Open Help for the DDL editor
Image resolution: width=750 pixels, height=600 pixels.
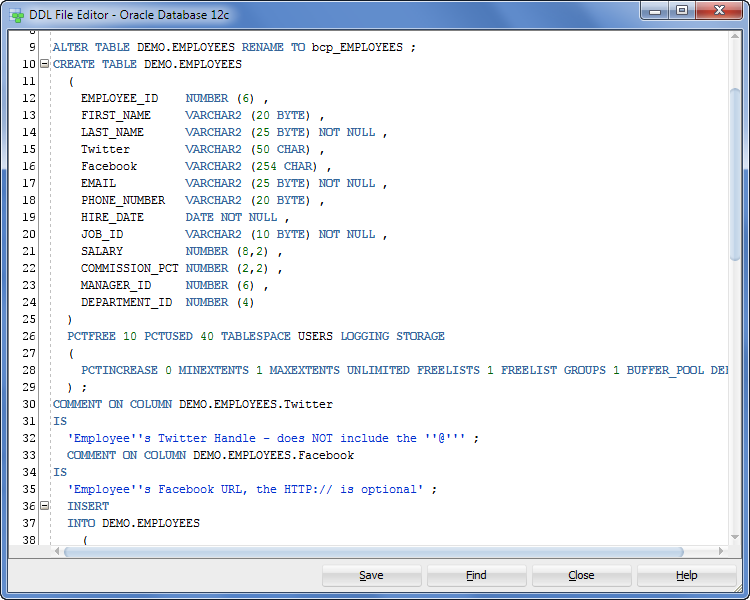[x=686, y=575]
